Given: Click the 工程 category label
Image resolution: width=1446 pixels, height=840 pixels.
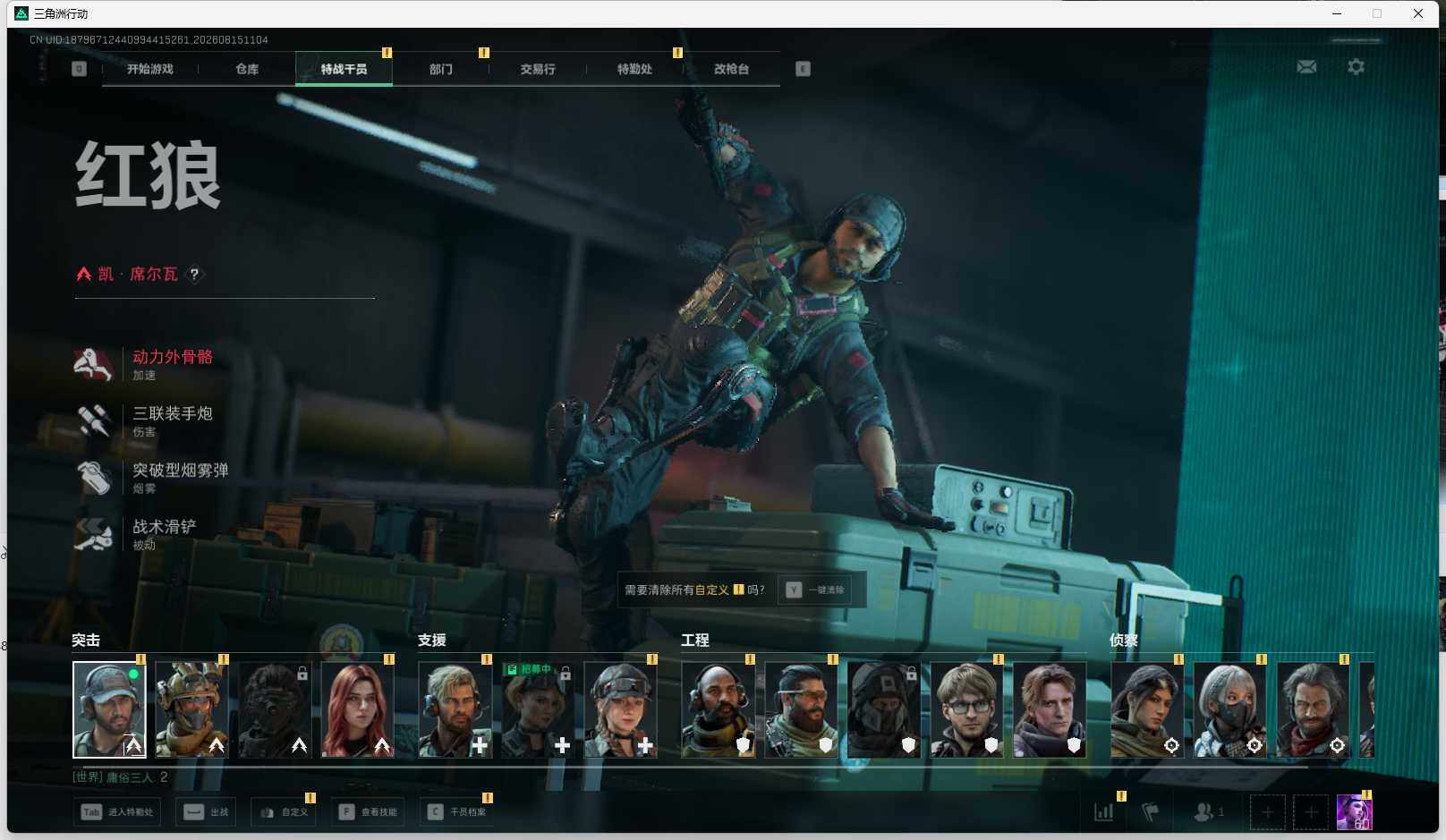Looking at the screenshot, I should [x=695, y=640].
